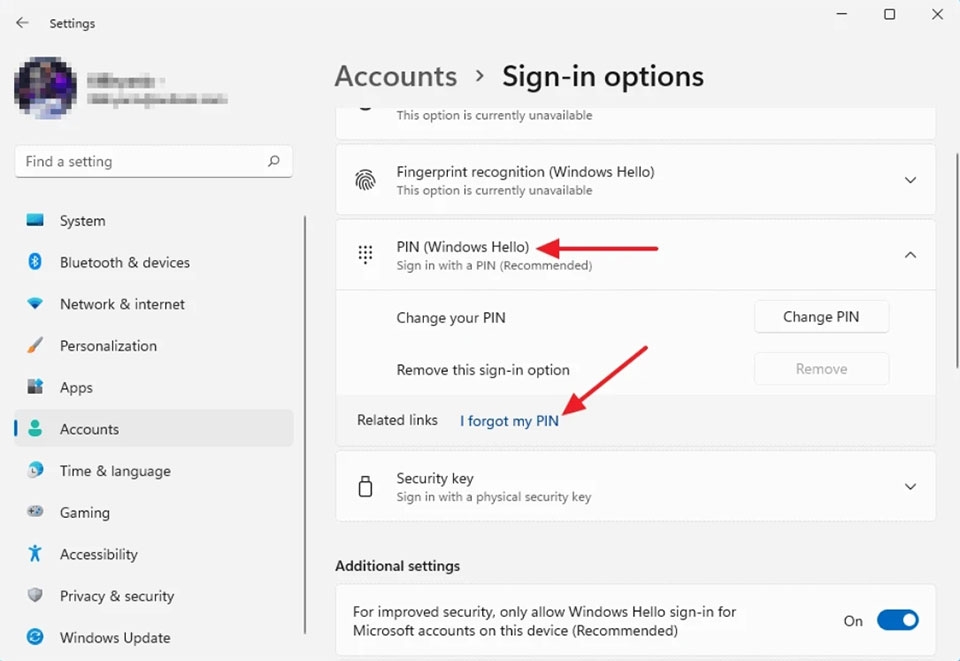960x661 pixels.
Task: Click the back arrow at top left
Action: (x=21, y=23)
